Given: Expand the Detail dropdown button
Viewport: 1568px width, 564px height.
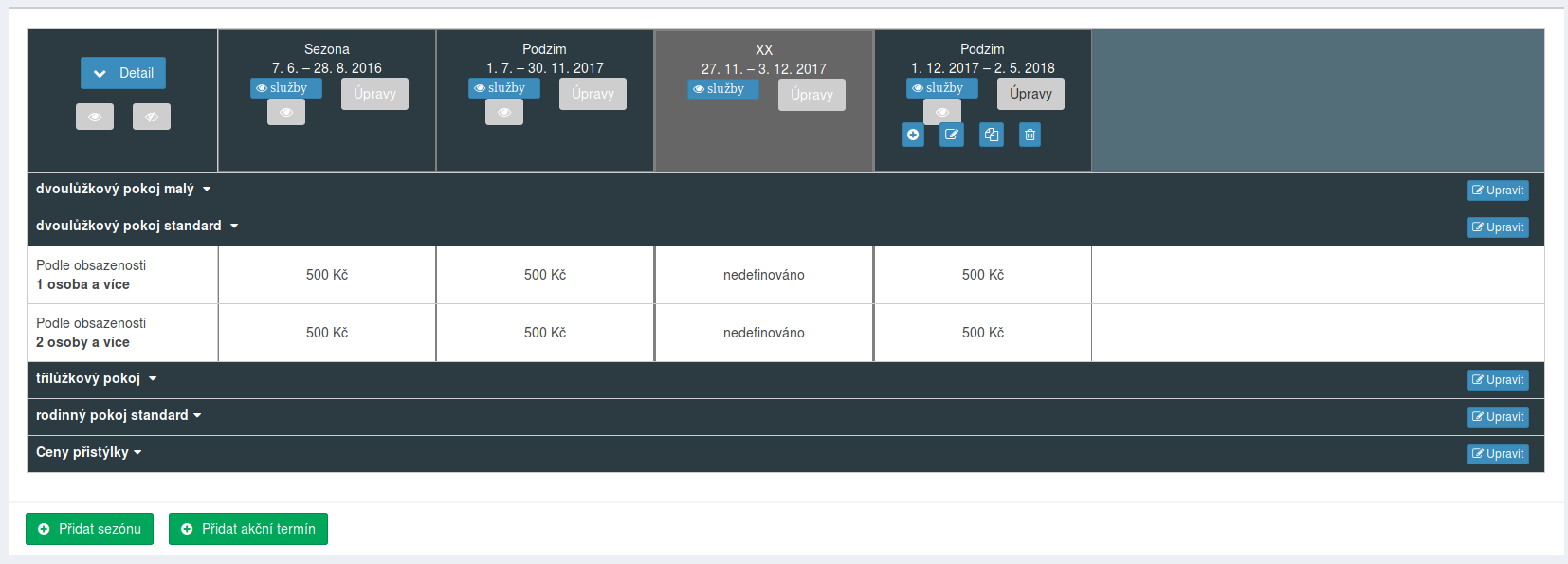Looking at the screenshot, I should 123,73.
